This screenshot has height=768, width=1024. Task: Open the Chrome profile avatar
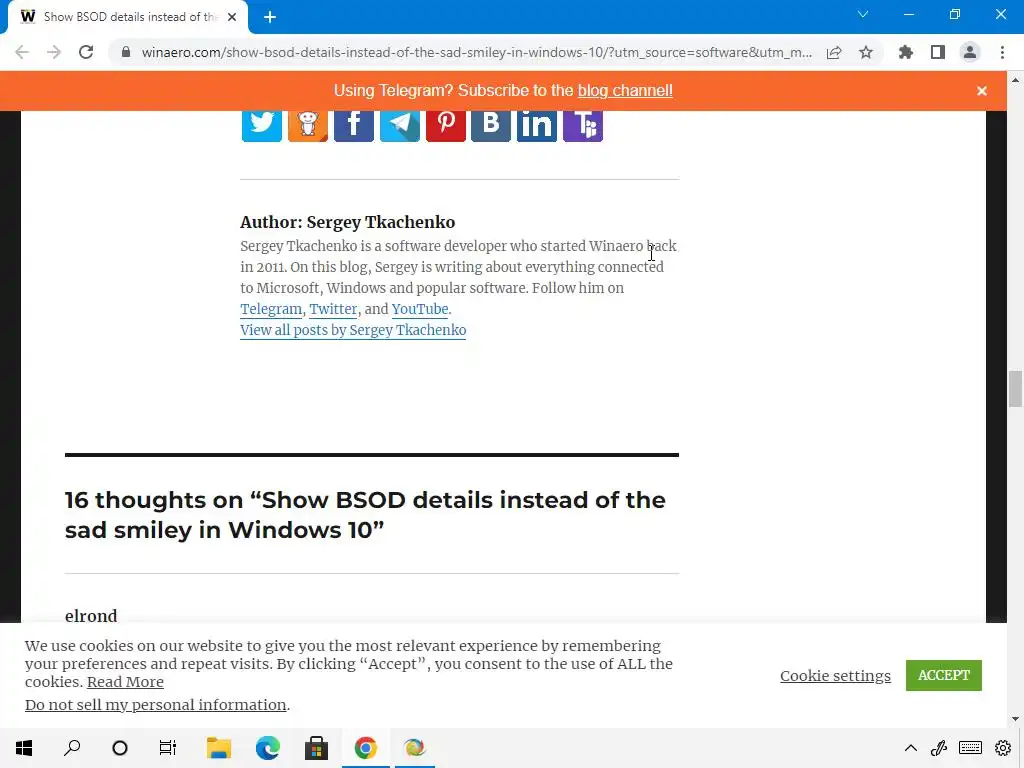pos(970,52)
